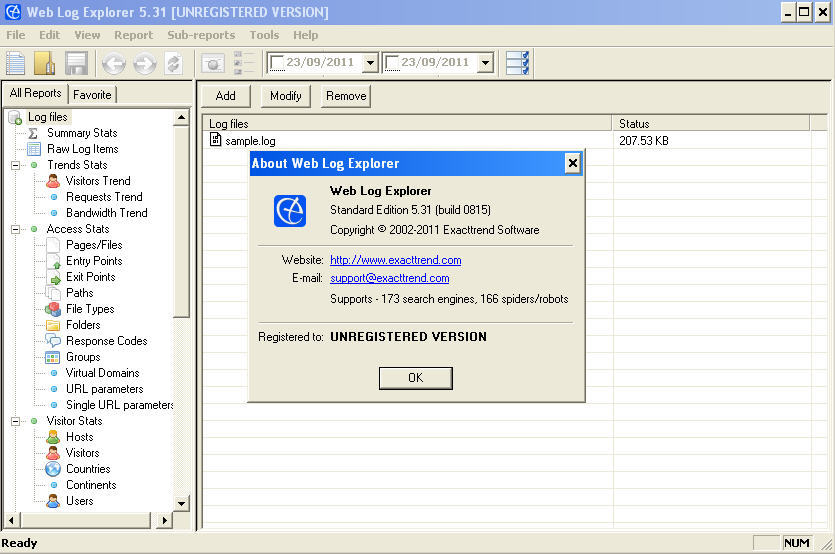The width and height of the screenshot is (835, 554).
Task: Click the Modify button
Action: 285,96
